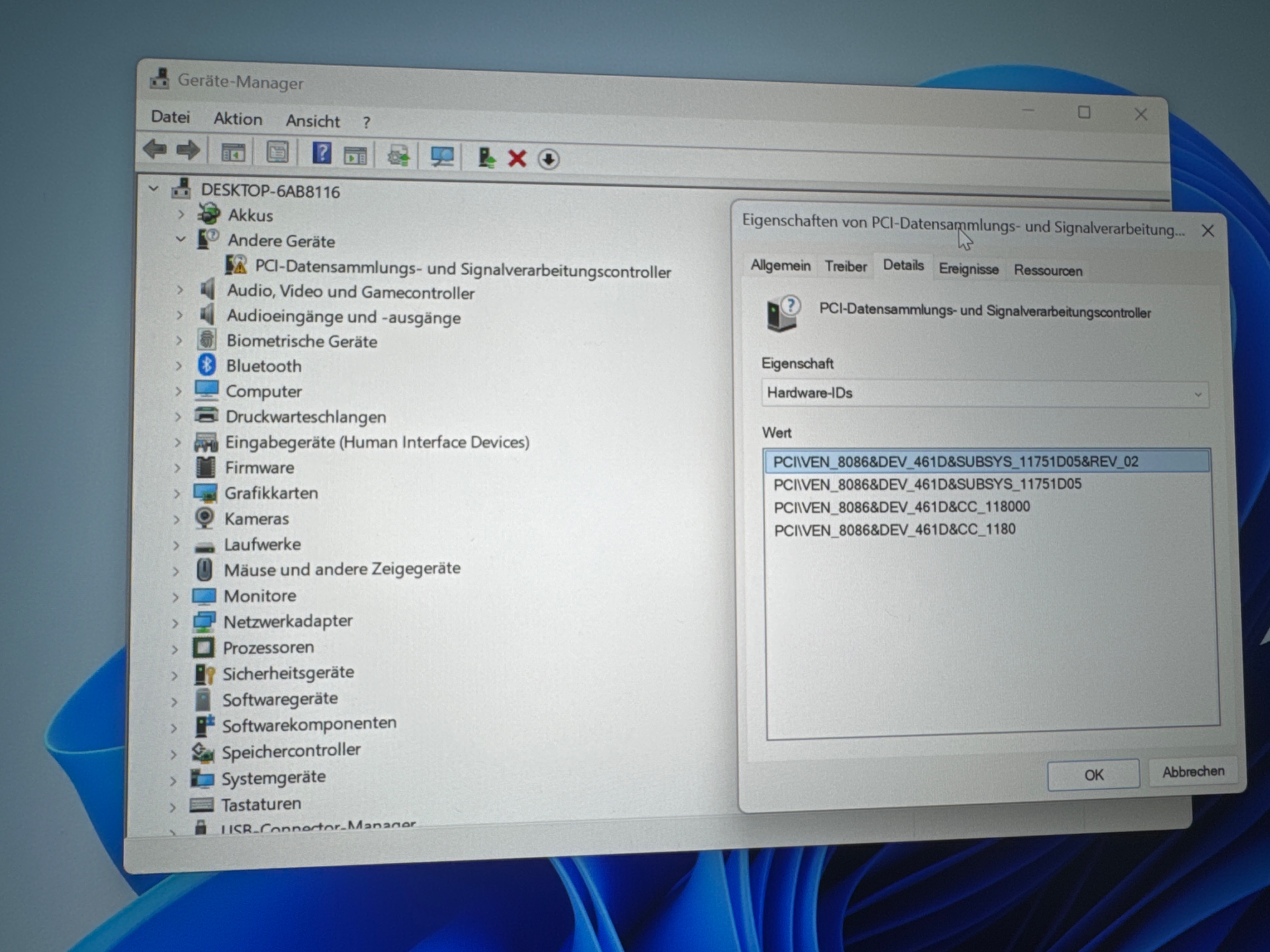Click the Enable device toolbar icon
1270x952 pixels.
tap(486, 157)
